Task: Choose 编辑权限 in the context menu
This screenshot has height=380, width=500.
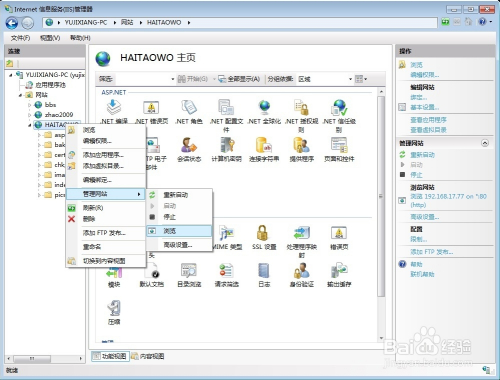Action: (x=106, y=141)
